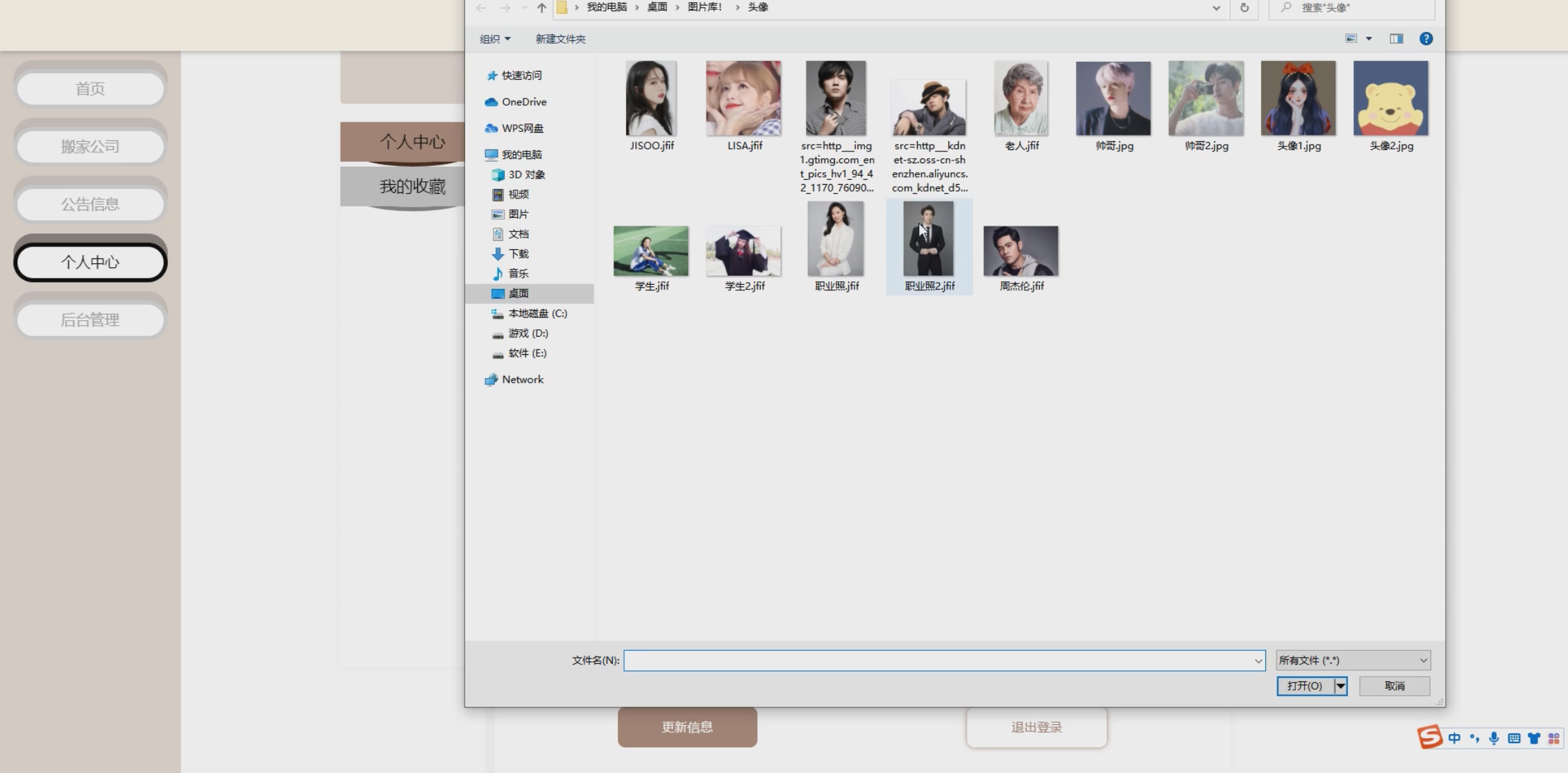
Task: Open the view options dropdown arrow
Action: coord(1369,39)
